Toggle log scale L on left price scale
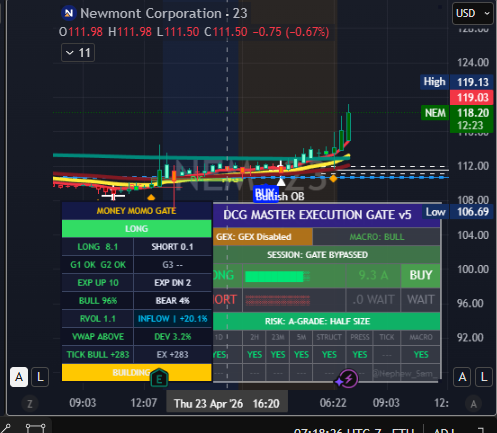Viewport: 497px width, 433px height. (x=40, y=377)
